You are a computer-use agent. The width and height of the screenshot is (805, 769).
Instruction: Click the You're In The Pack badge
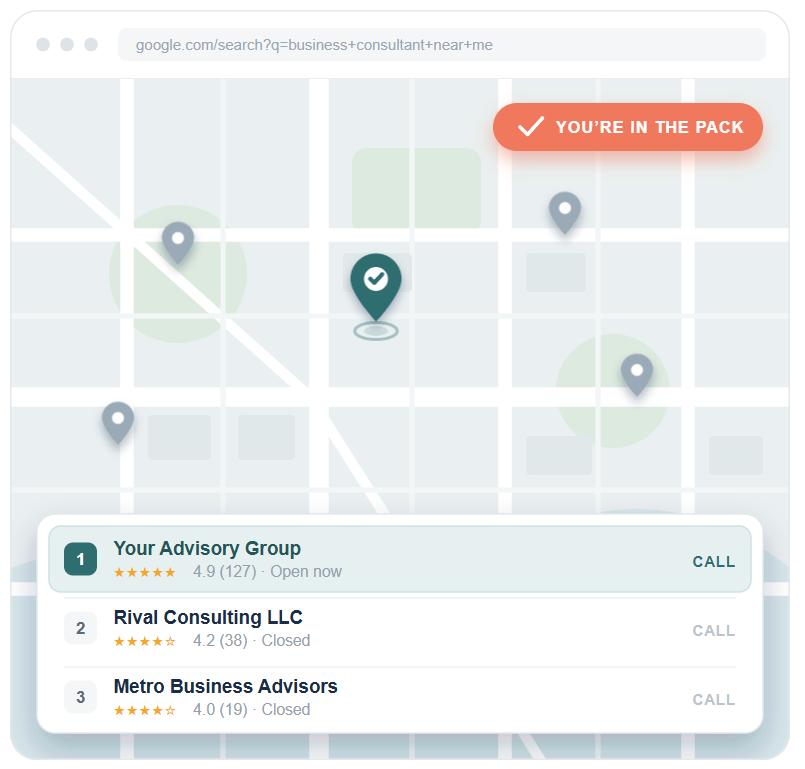tap(627, 127)
